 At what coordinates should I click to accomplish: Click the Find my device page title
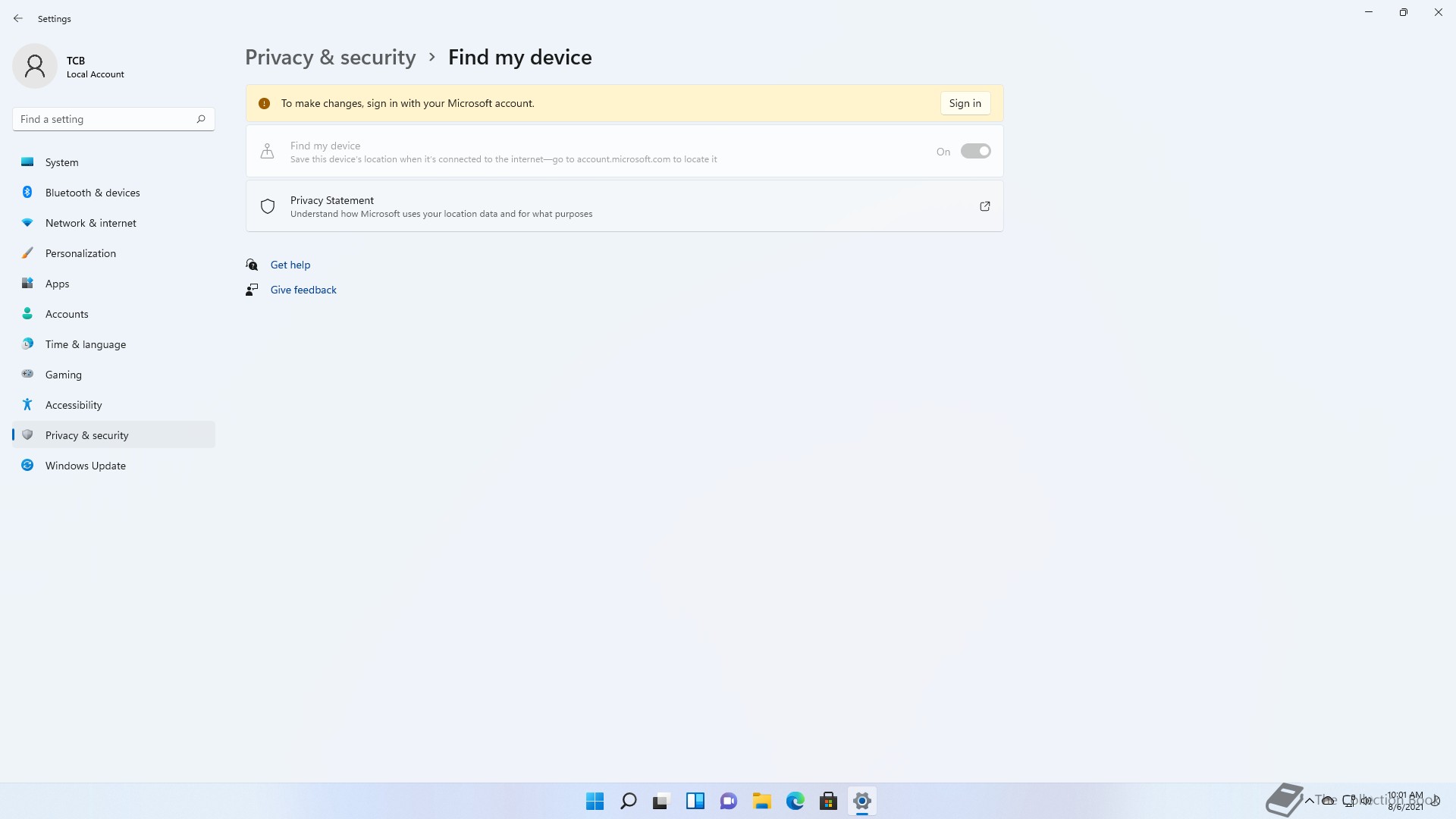tap(519, 58)
